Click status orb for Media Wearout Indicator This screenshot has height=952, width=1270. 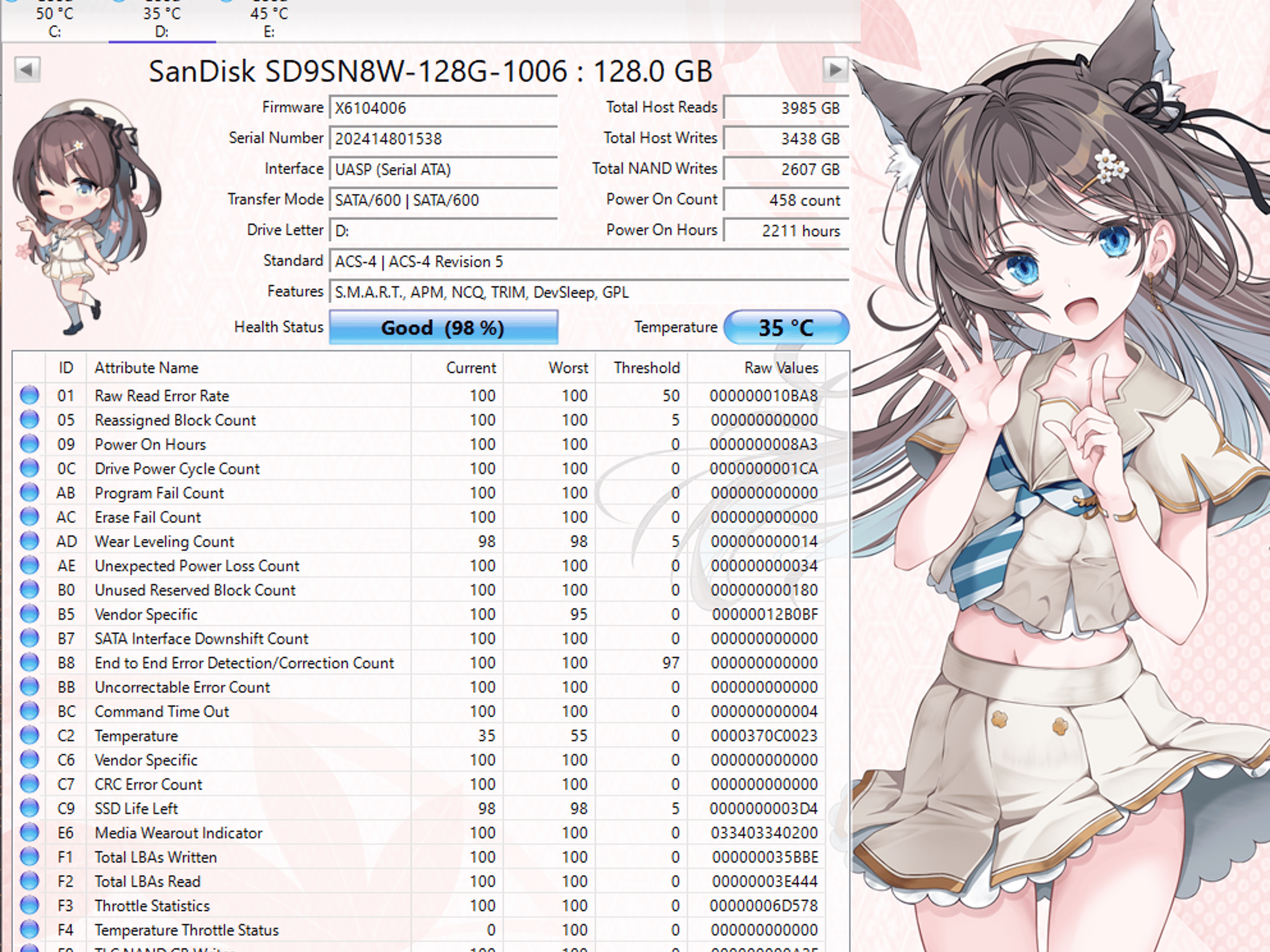29,832
